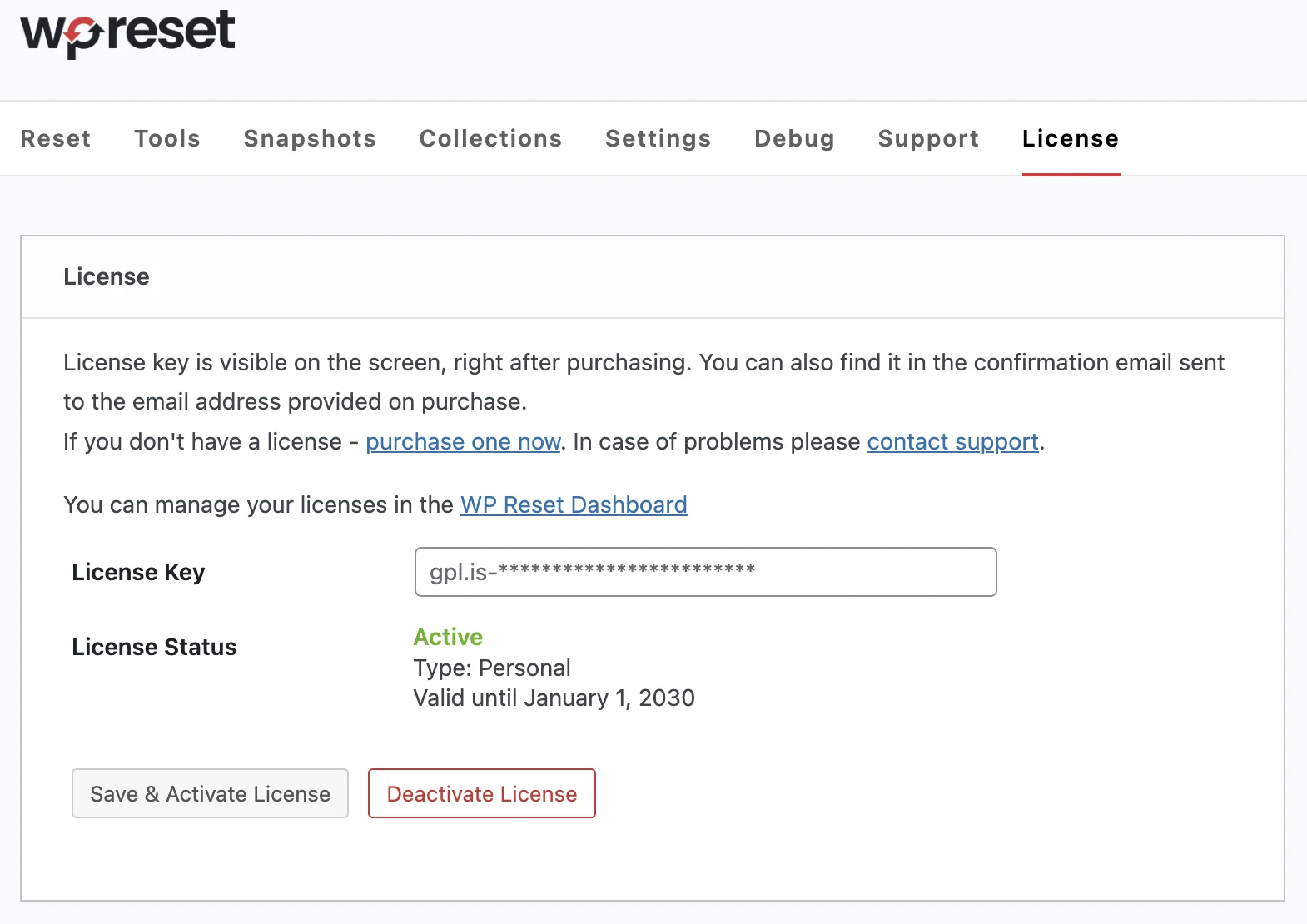The width and height of the screenshot is (1307, 924).
Task: Click Save & Activate License button
Action: click(x=210, y=793)
